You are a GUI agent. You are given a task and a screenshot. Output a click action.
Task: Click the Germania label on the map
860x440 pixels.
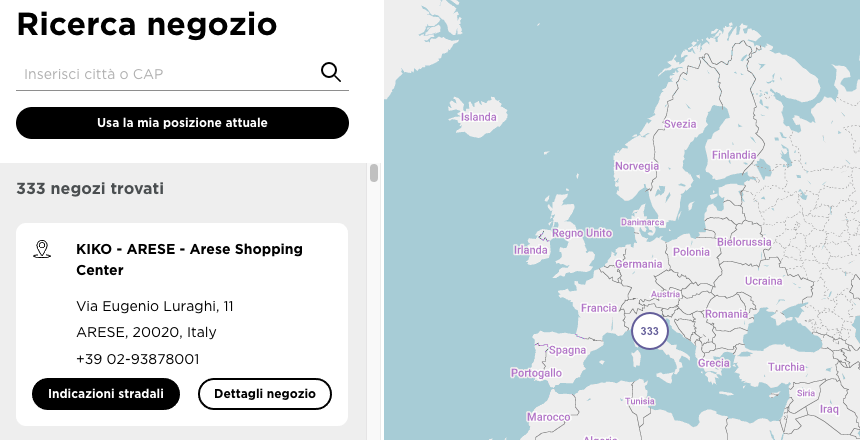[x=639, y=264]
